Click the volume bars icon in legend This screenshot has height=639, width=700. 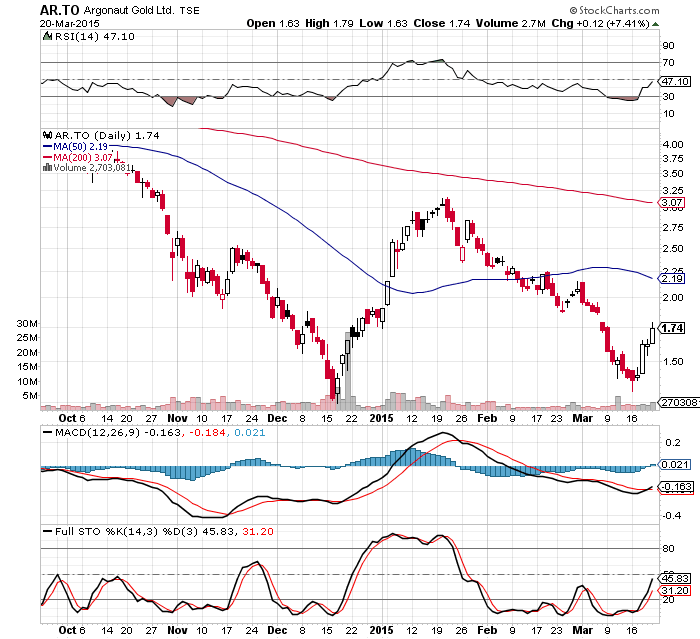47,167
